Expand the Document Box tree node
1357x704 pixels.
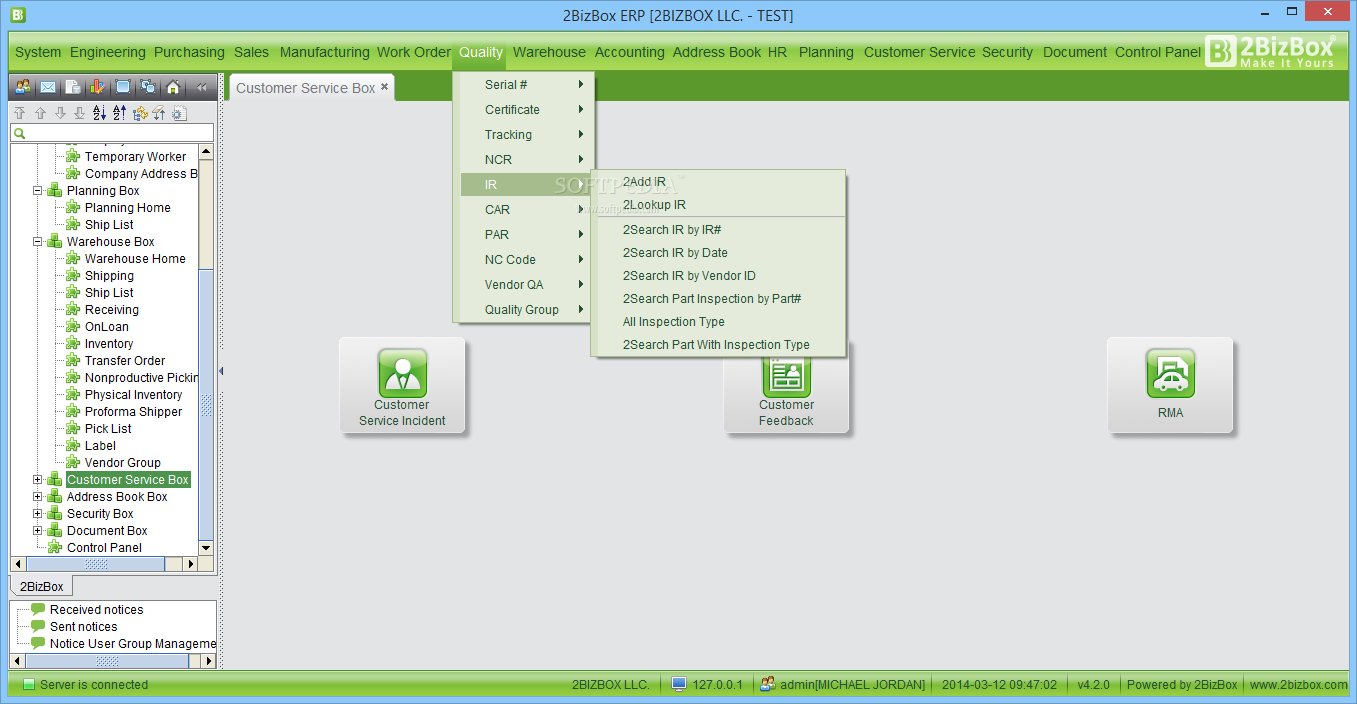(38, 531)
